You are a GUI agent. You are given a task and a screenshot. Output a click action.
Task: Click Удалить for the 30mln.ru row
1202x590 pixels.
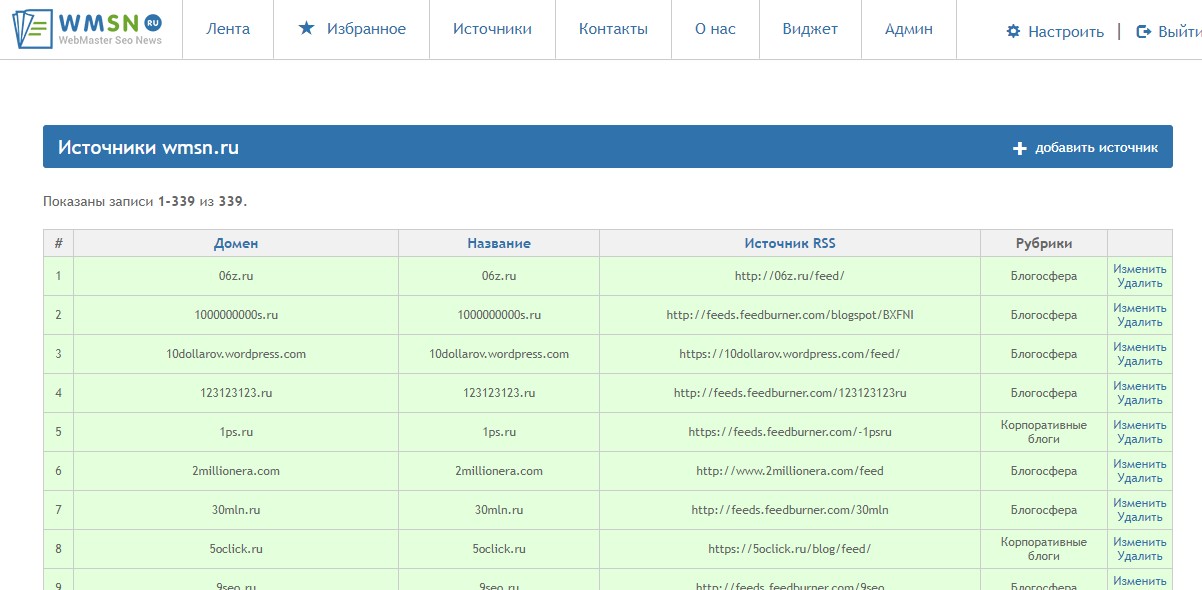(1140, 517)
